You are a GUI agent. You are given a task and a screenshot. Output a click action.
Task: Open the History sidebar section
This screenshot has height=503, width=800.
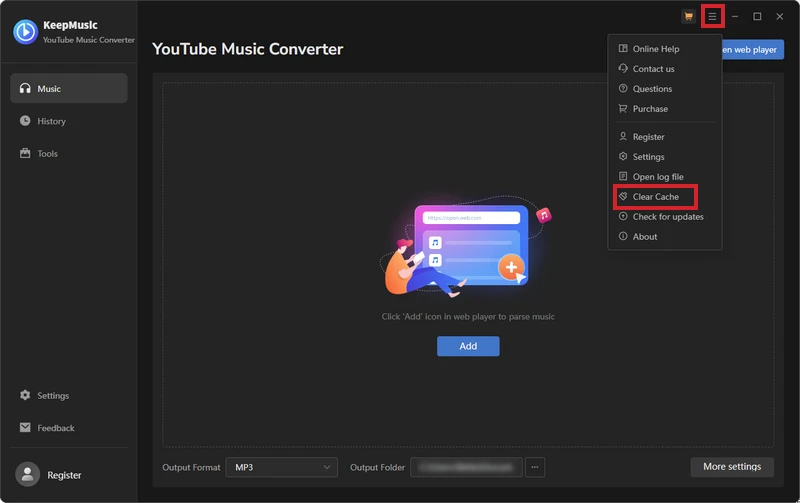click(69, 121)
